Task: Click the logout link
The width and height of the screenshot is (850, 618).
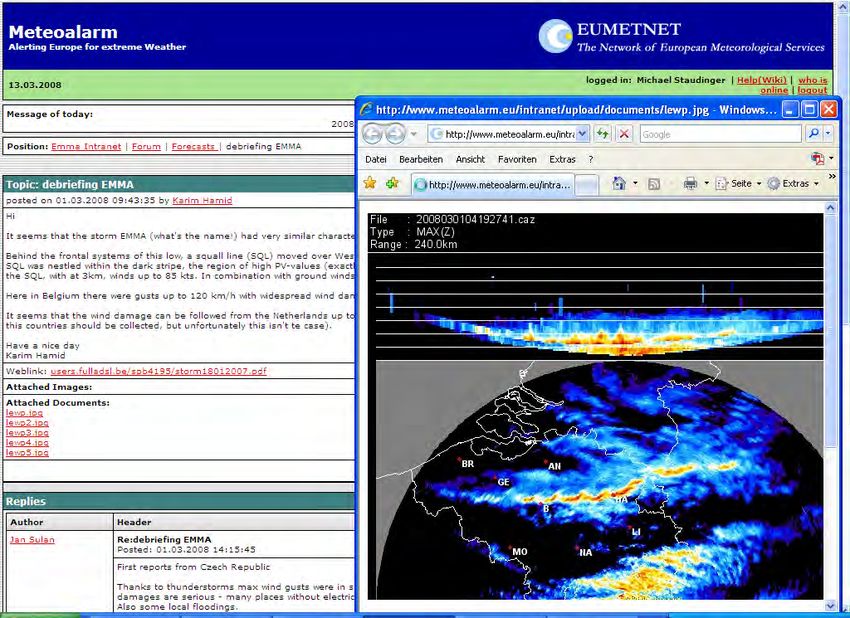Action: (812, 90)
